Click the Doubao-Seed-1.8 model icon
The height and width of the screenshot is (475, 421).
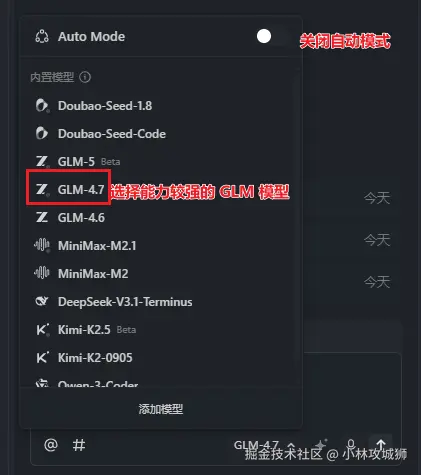tap(42, 106)
